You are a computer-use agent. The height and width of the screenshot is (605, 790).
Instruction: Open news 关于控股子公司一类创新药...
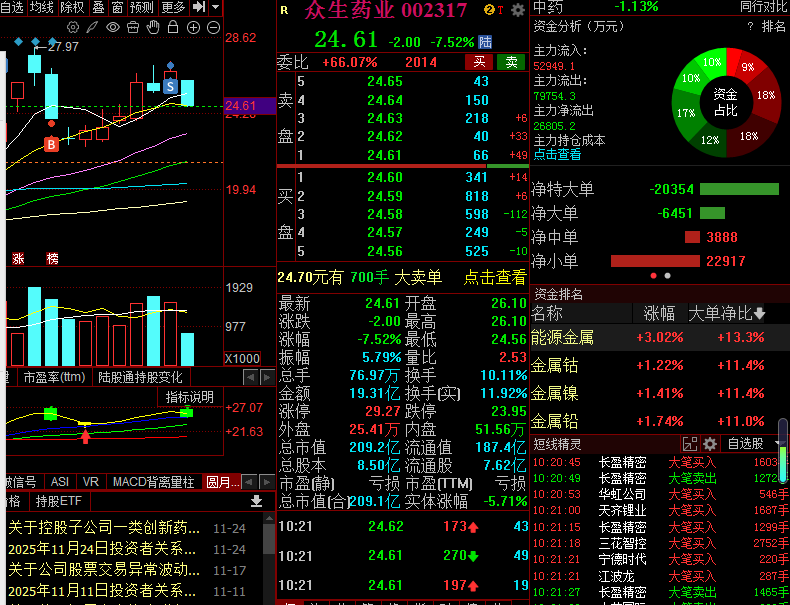point(104,528)
